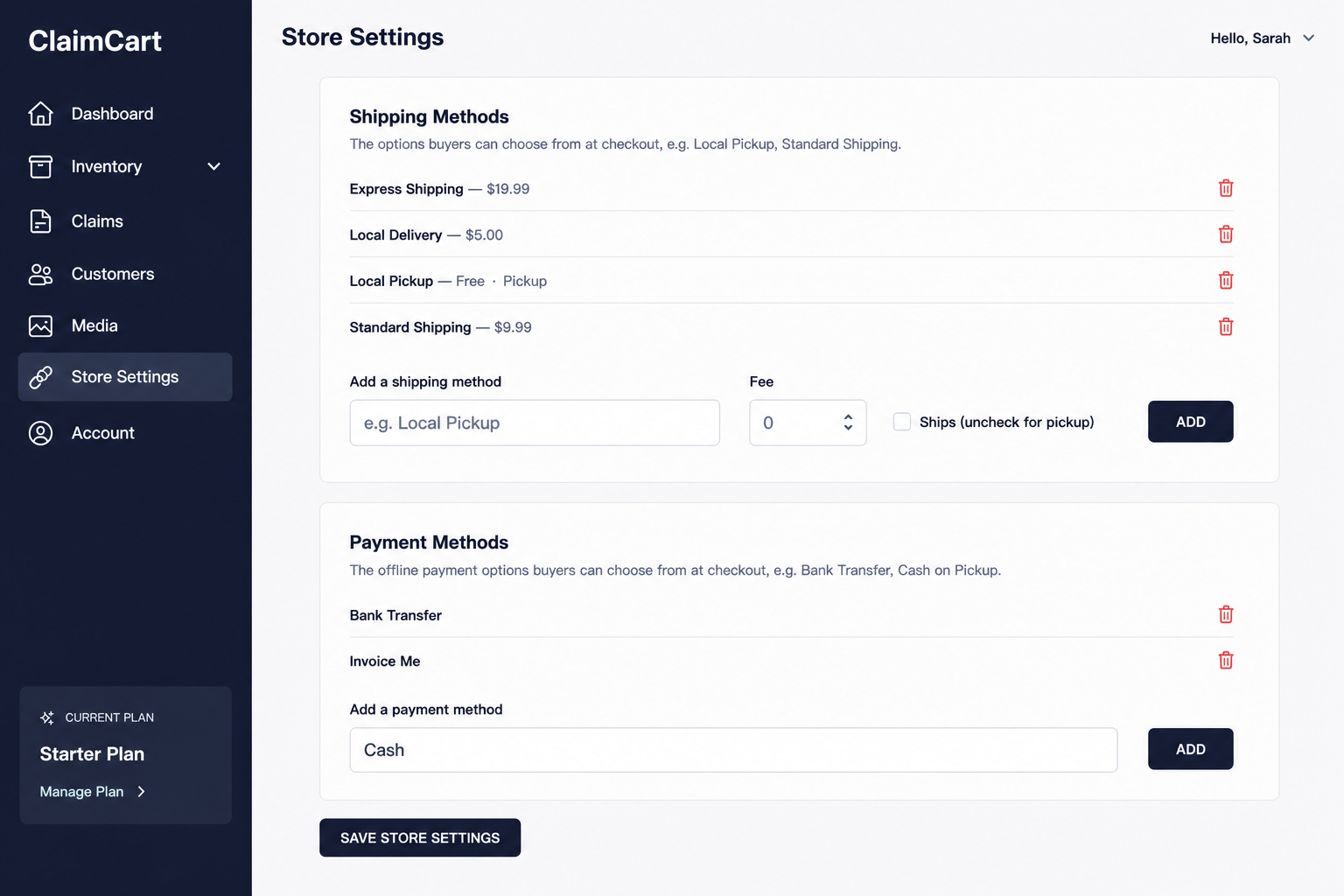Click the Express Shipping row text
1344x896 pixels.
coord(439,189)
